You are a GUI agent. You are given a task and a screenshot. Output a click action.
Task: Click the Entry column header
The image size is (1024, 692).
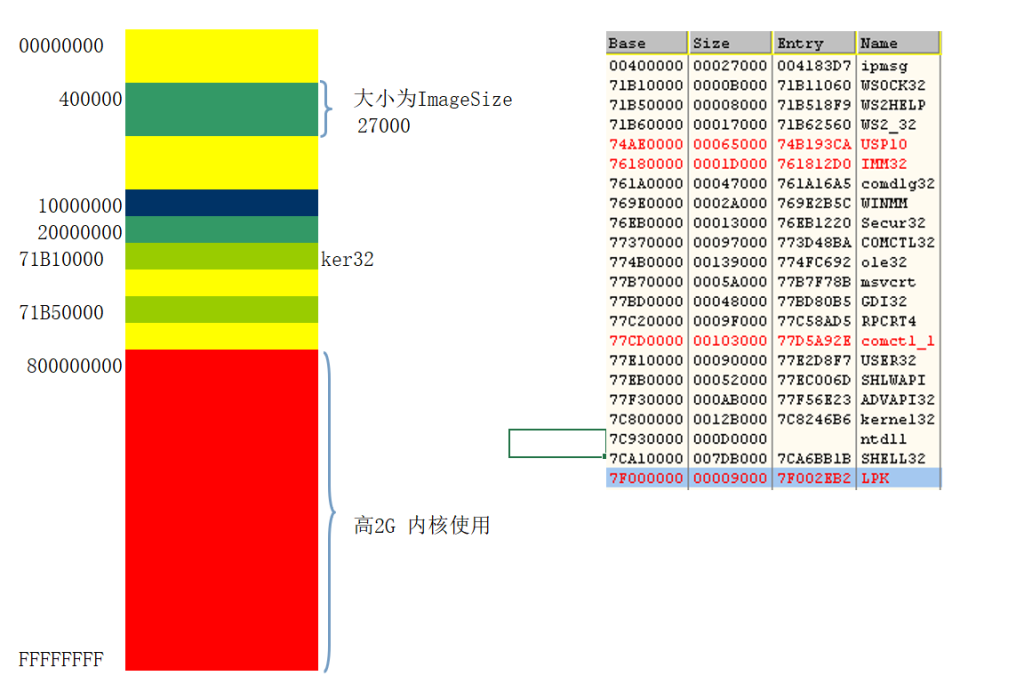click(814, 43)
